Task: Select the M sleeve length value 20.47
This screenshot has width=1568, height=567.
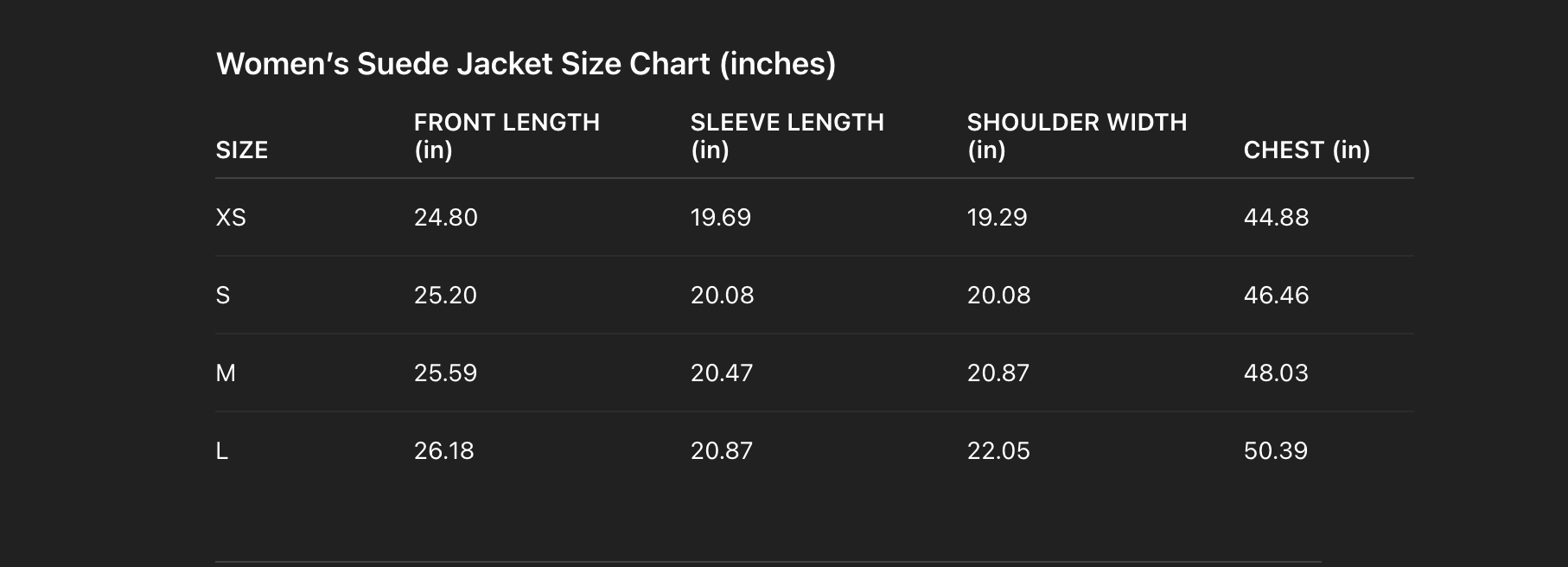Action: coord(722,373)
